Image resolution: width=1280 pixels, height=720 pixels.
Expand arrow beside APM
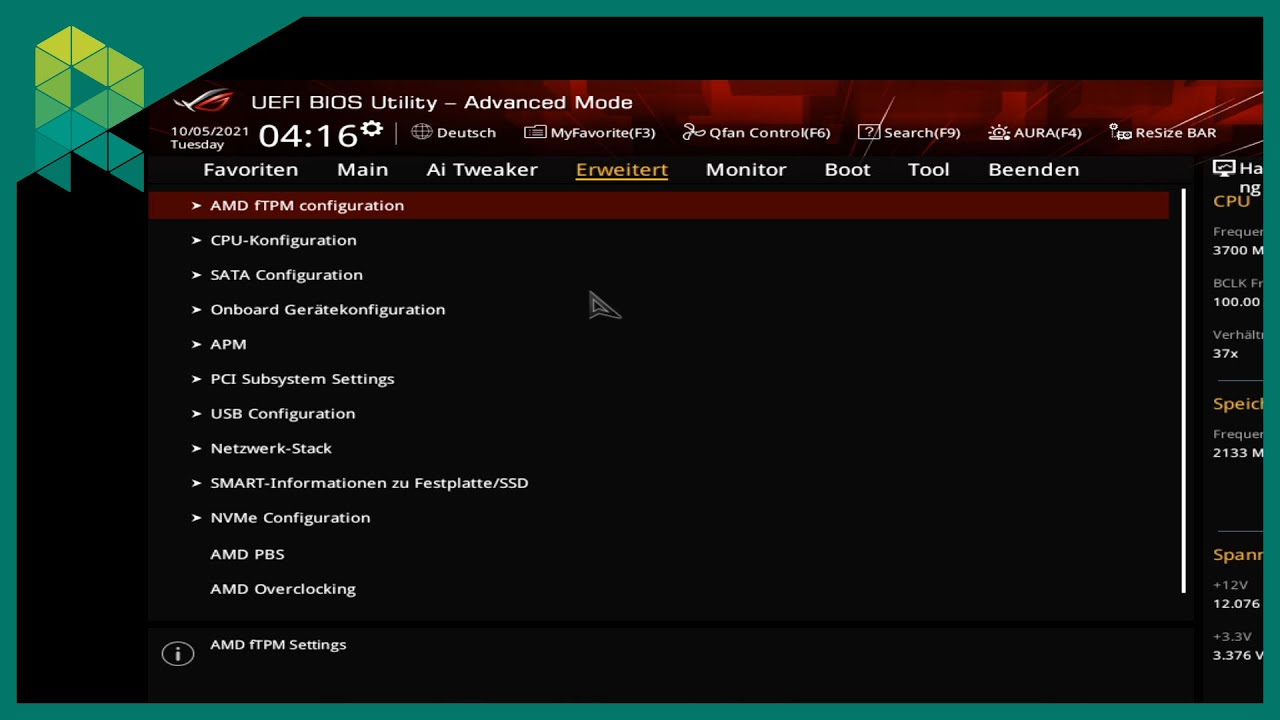pyautogui.click(x=197, y=344)
